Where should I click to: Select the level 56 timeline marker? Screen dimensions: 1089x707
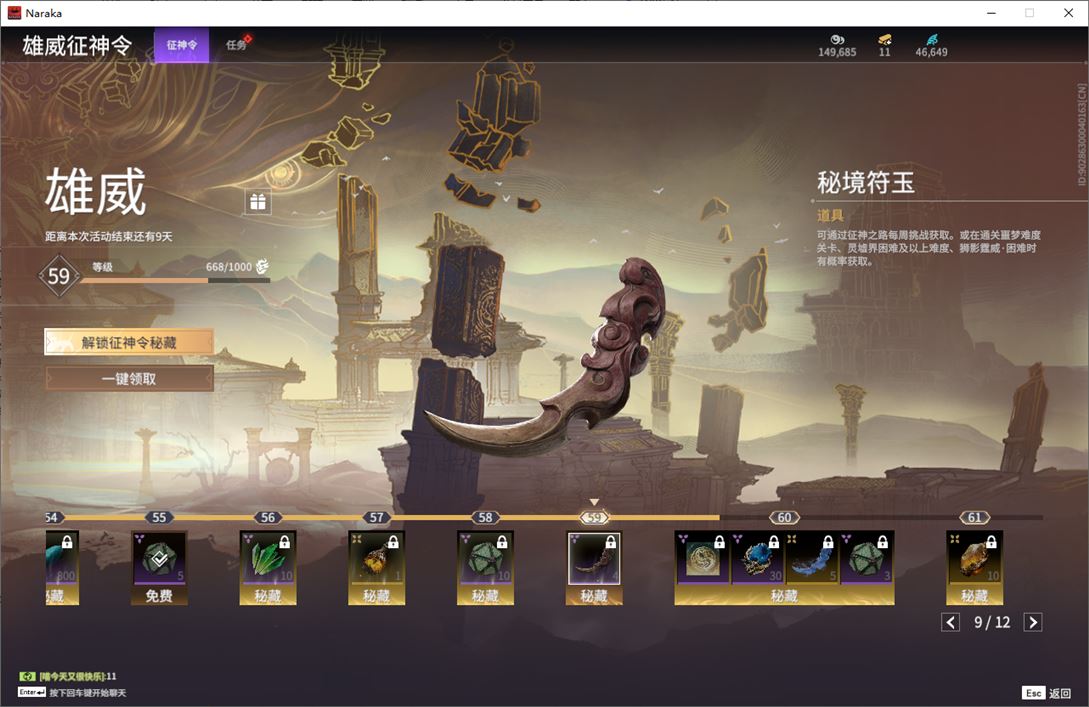pos(267,517)
